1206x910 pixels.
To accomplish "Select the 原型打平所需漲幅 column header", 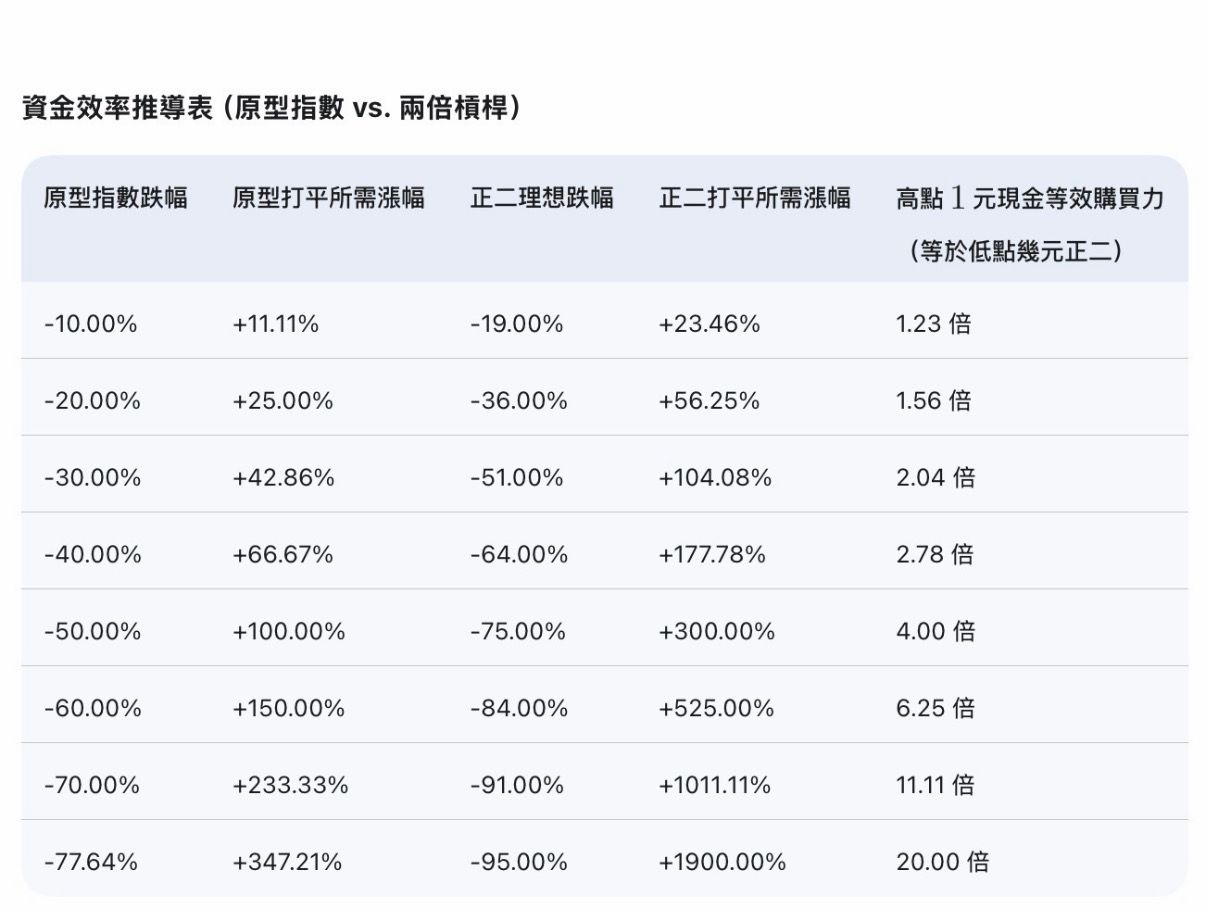I will click(329, 198).
